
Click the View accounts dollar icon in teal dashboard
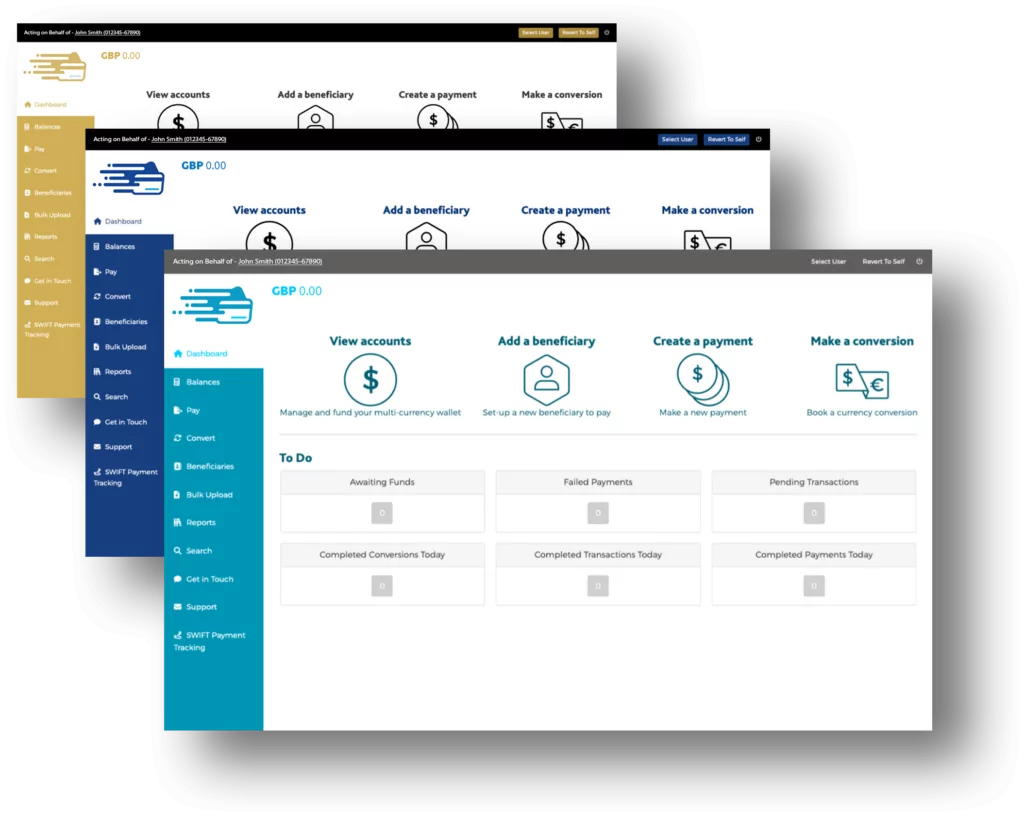pyautogui.click(x=370, y=380)
